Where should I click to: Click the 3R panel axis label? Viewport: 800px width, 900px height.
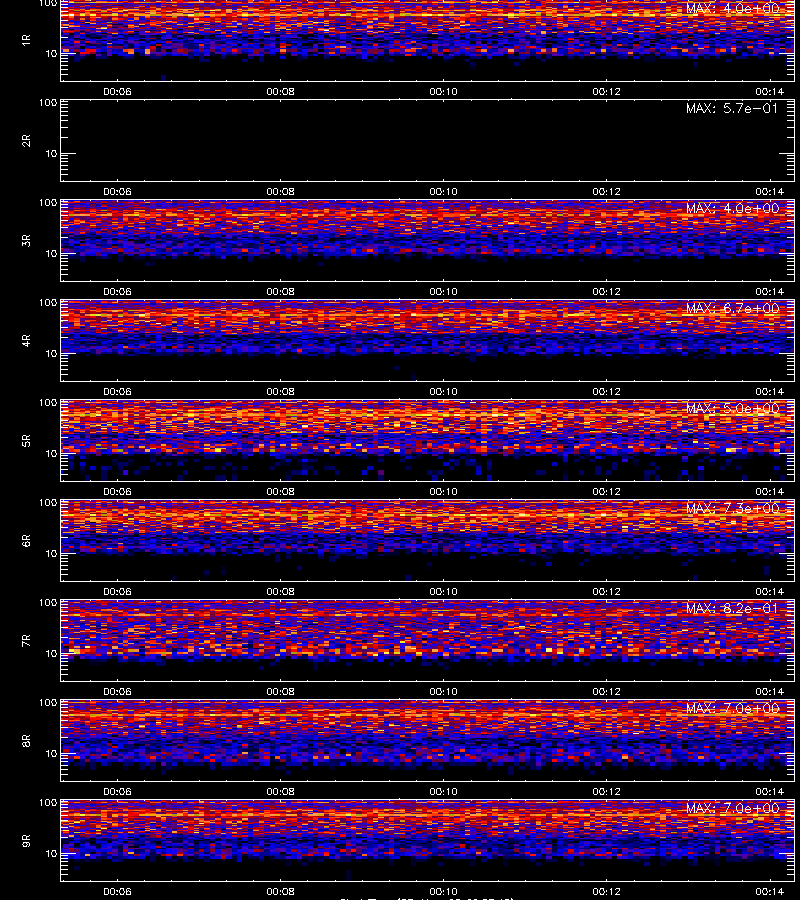tap(26, 240)
